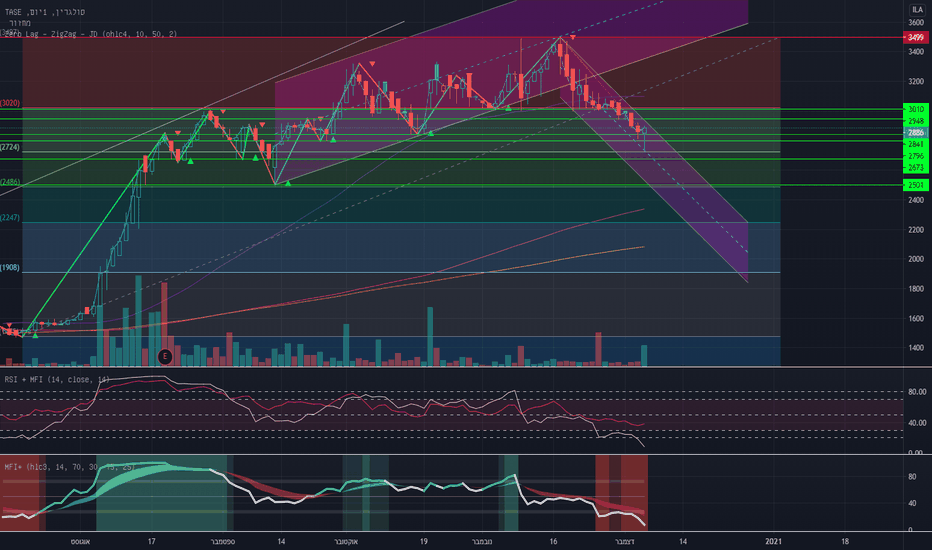Click the אוגוסט date on time axis
Image resolution: width=932 pixels, height=550 pixels.
tap(81, 542)
